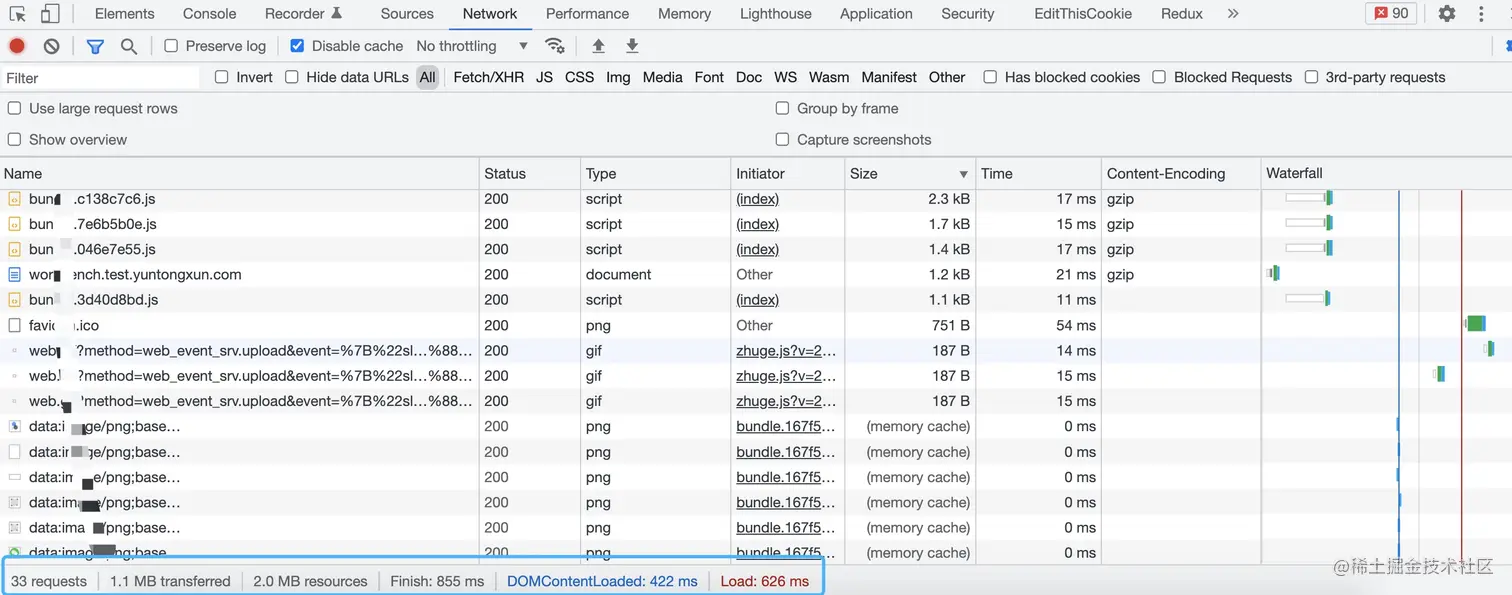Filter requests by Img type
The height and width of the screenshot is (595, 1512).
tap(618, 77)
